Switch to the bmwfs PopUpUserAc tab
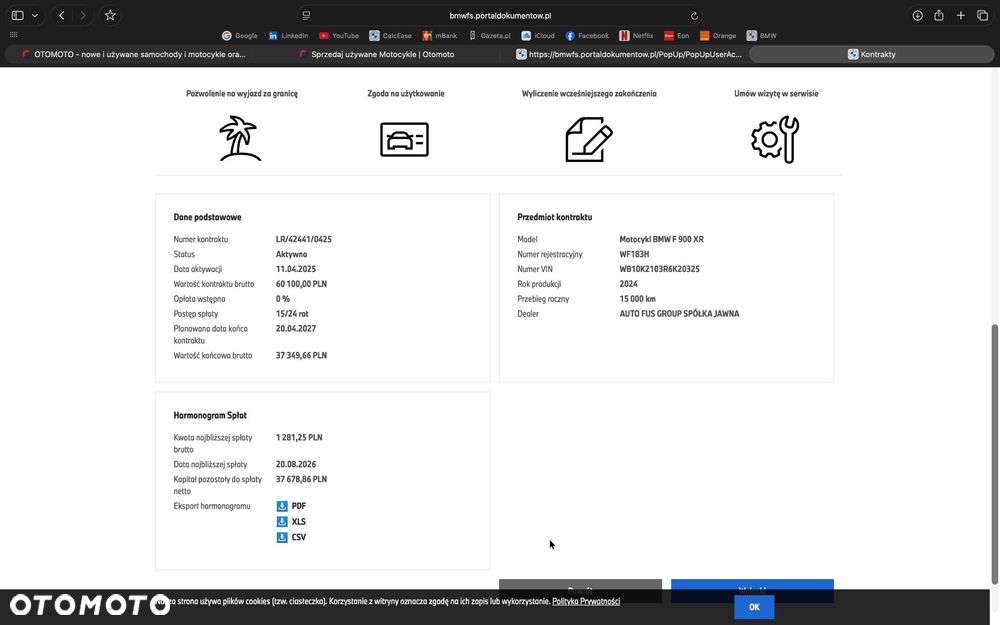The image size is (1000, 625). coord(628,54)
